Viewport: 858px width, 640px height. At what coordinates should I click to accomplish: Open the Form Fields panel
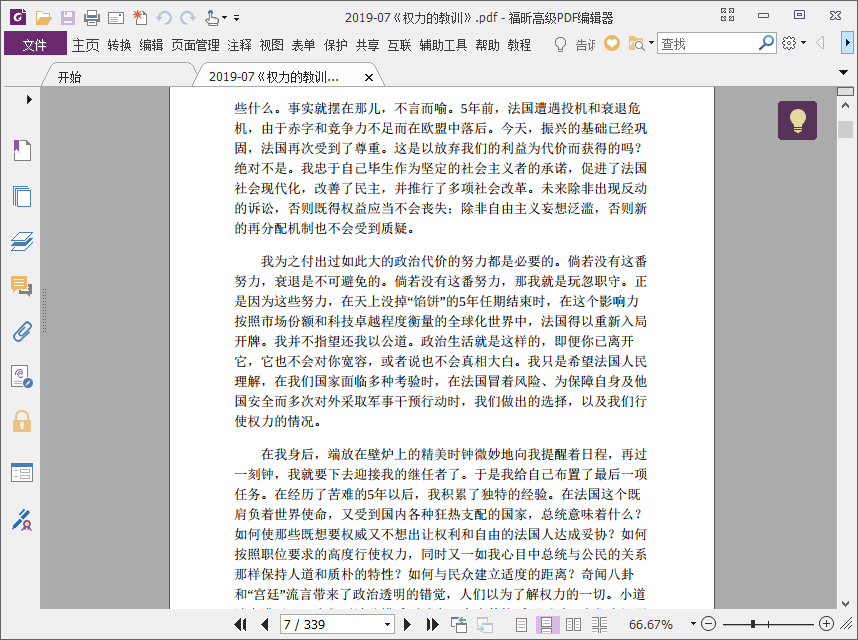22,473
